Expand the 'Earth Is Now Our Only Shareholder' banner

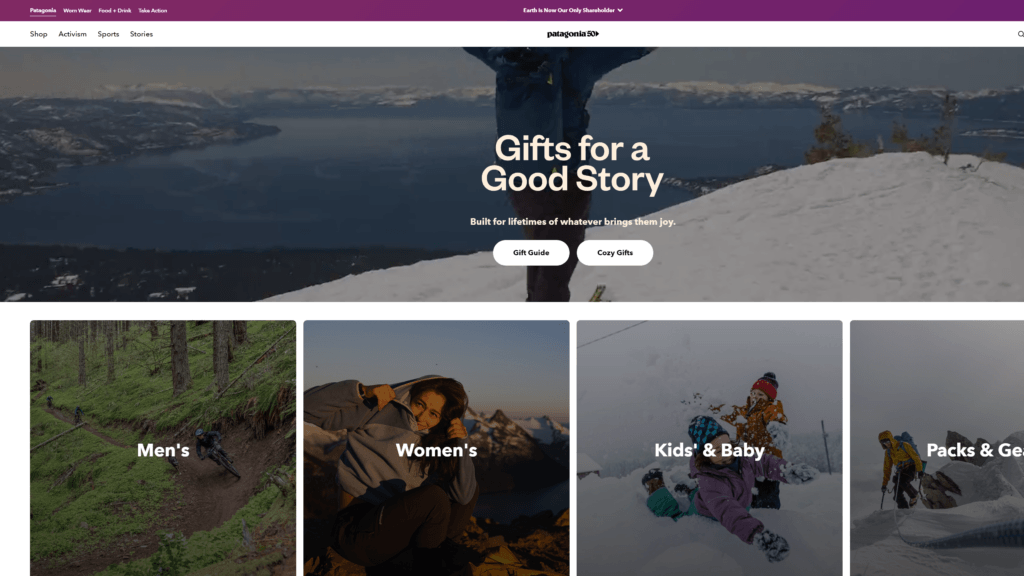coord(570,10)
